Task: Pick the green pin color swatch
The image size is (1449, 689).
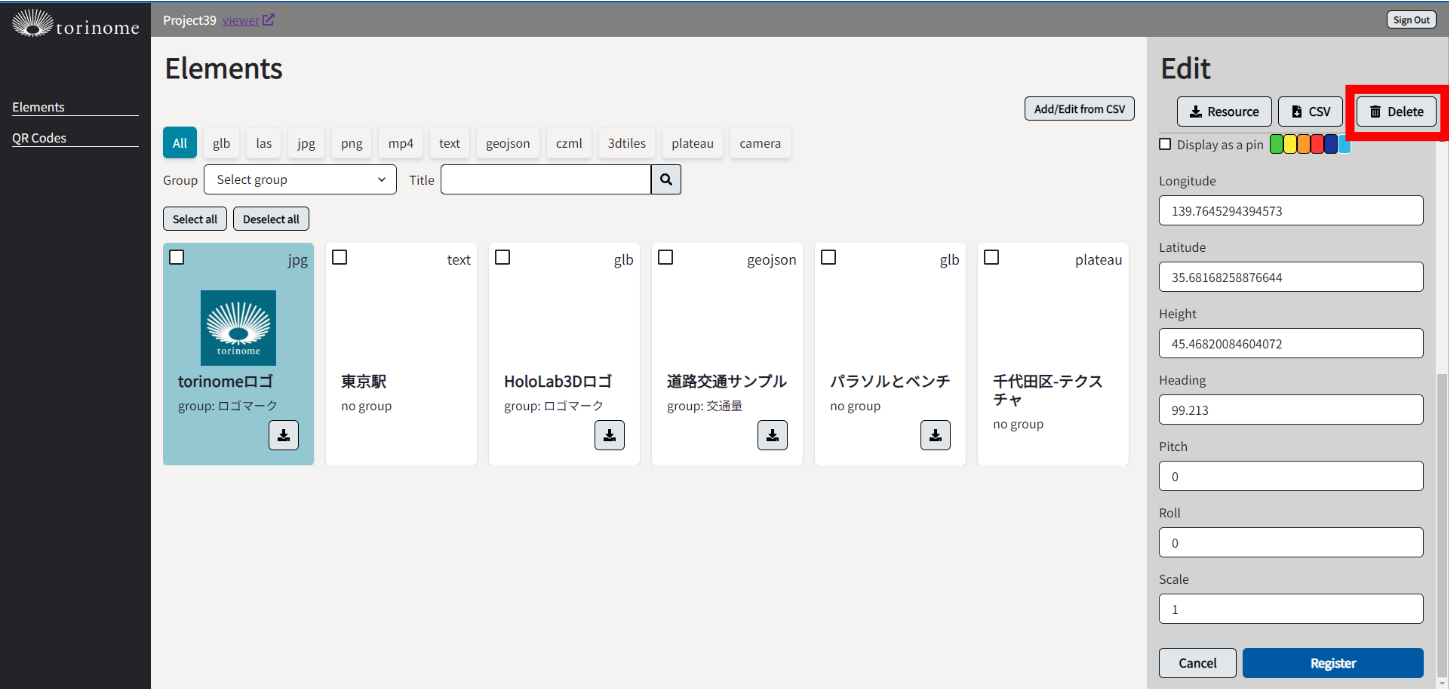Action: (x=1277, y=144)
